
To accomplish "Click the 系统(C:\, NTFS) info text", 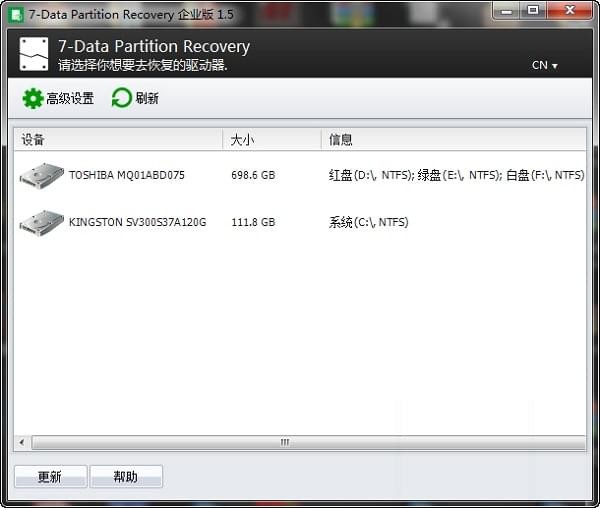I will [x=368, y=223].
